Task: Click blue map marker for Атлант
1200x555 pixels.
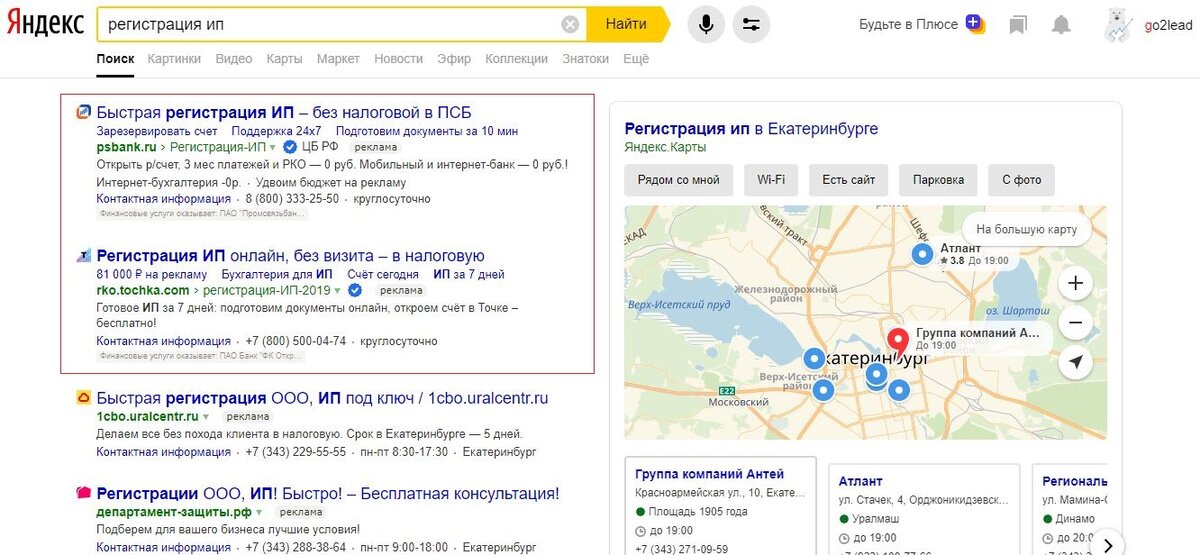Action: (922, 254)
